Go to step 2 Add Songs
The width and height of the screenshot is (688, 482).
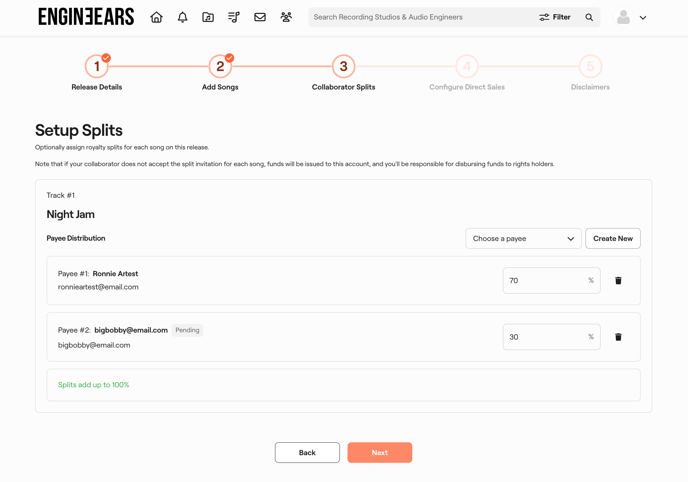pos(220,67)
